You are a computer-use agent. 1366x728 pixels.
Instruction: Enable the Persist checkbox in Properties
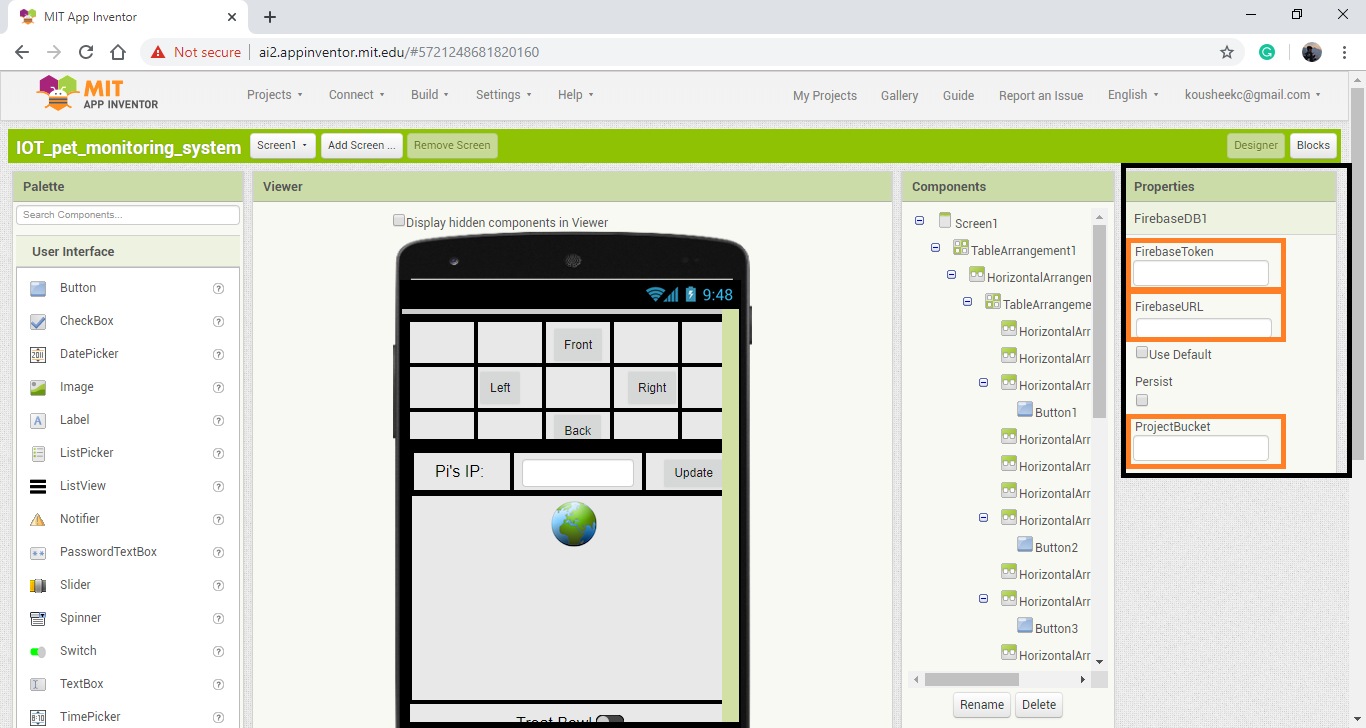coord(1141,400)
